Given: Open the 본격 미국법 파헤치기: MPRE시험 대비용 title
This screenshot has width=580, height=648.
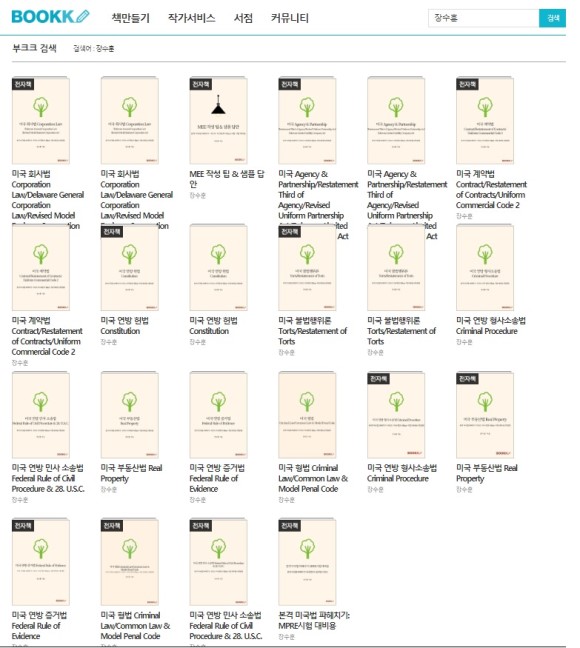Looking at the screenshot, I should pos(314,620).
